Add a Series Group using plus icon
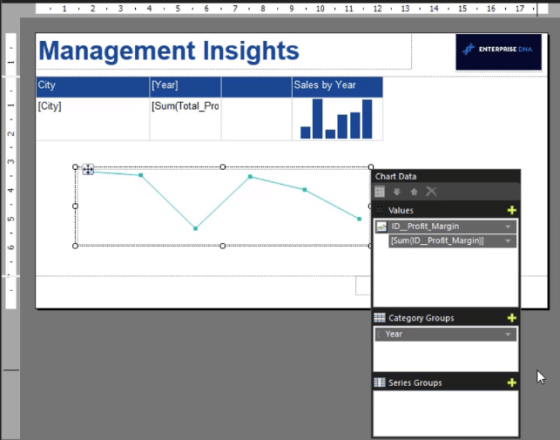 [511, 383]
